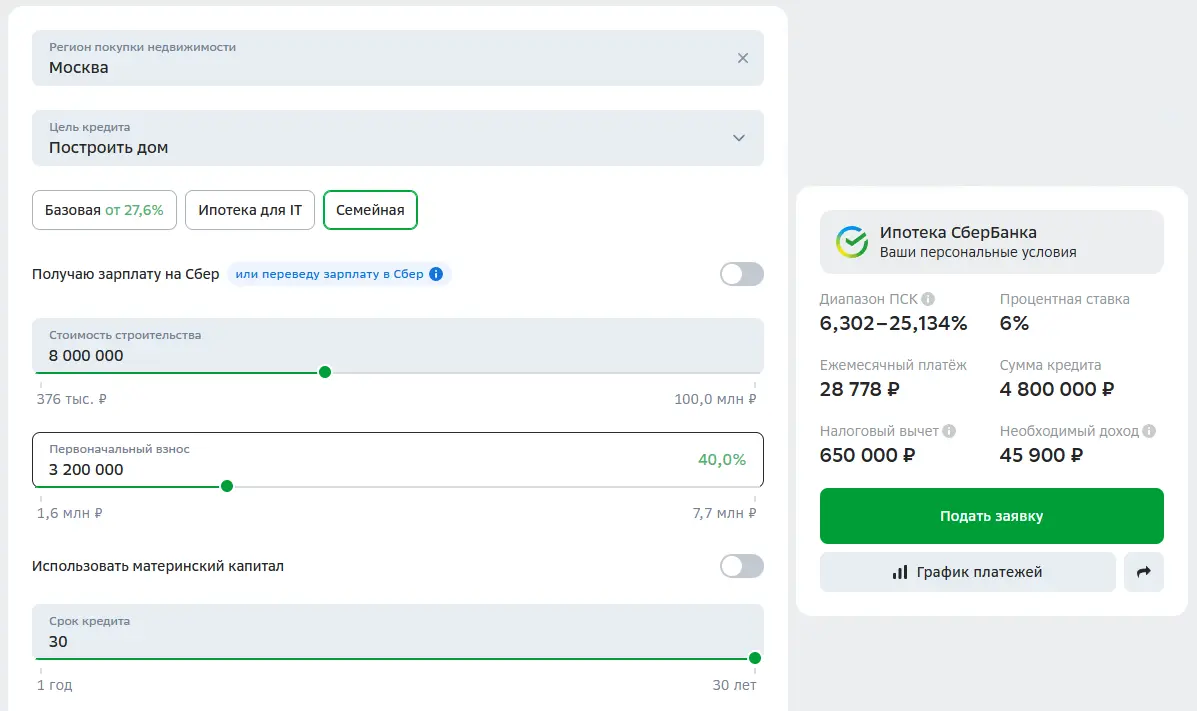Select the Семейная program tab
This screenshot has width=1197, height=711.
[370, 210]
